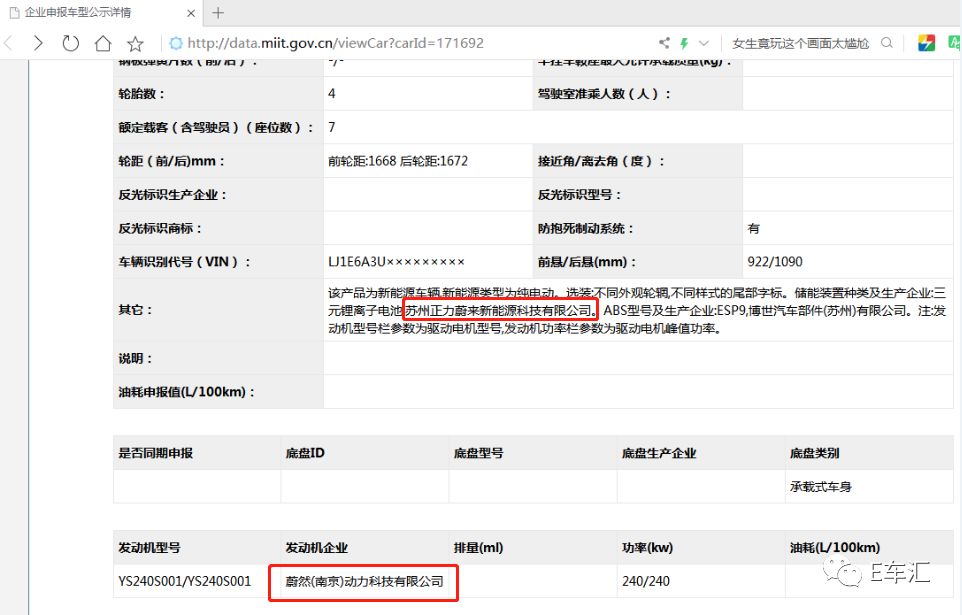This screenshot has width=962, height=615.
Task: Click the 反光标识商标 label
Action: click(160, 228)
